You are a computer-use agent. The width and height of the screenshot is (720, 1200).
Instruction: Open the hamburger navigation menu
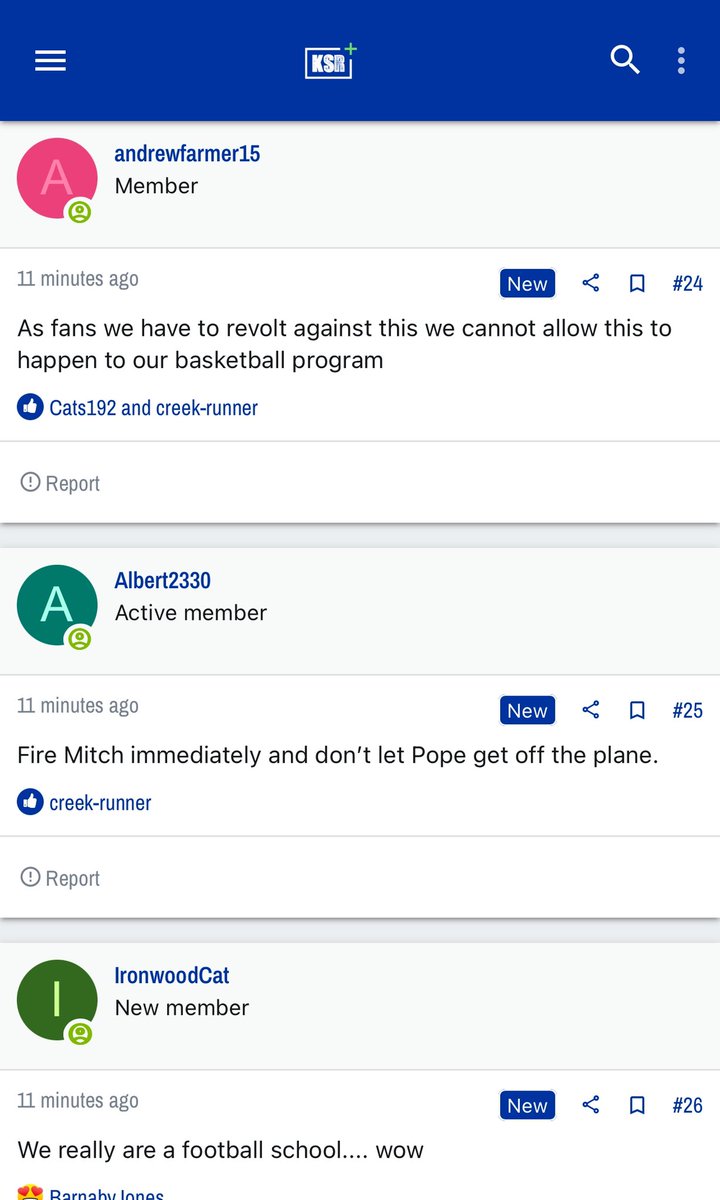50,61
